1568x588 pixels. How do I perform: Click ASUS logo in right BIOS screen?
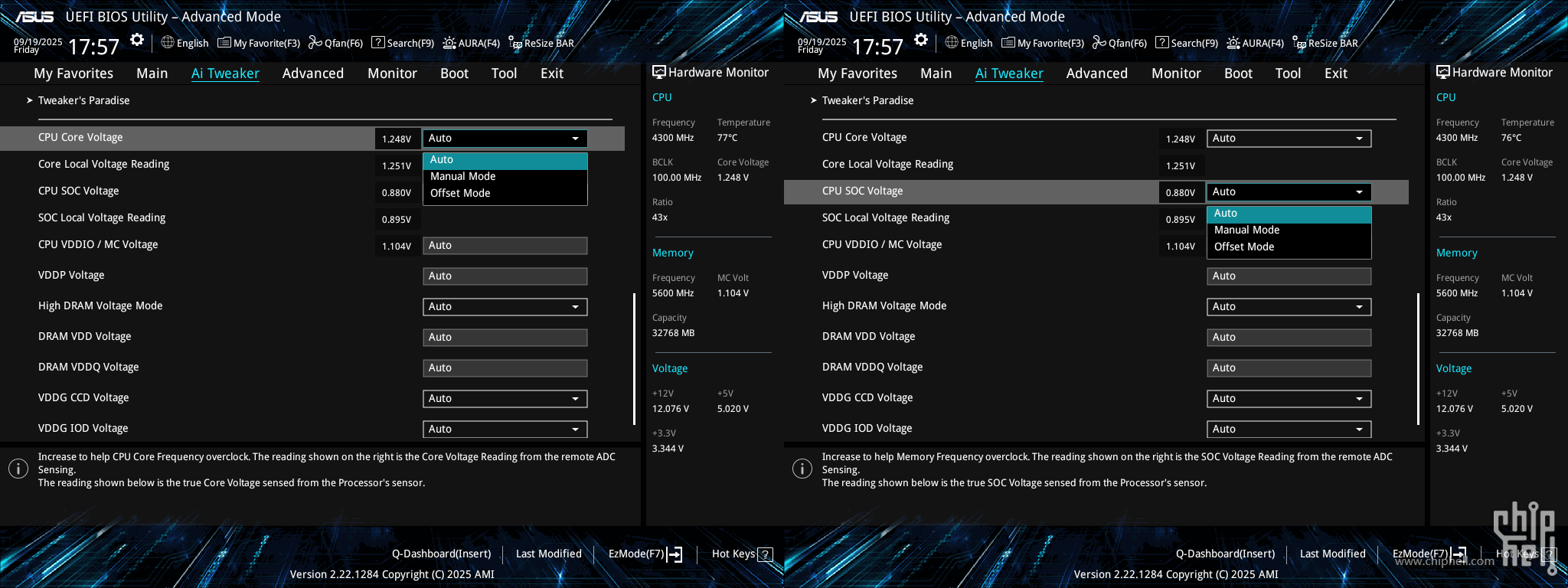click(x=818, y=17)
